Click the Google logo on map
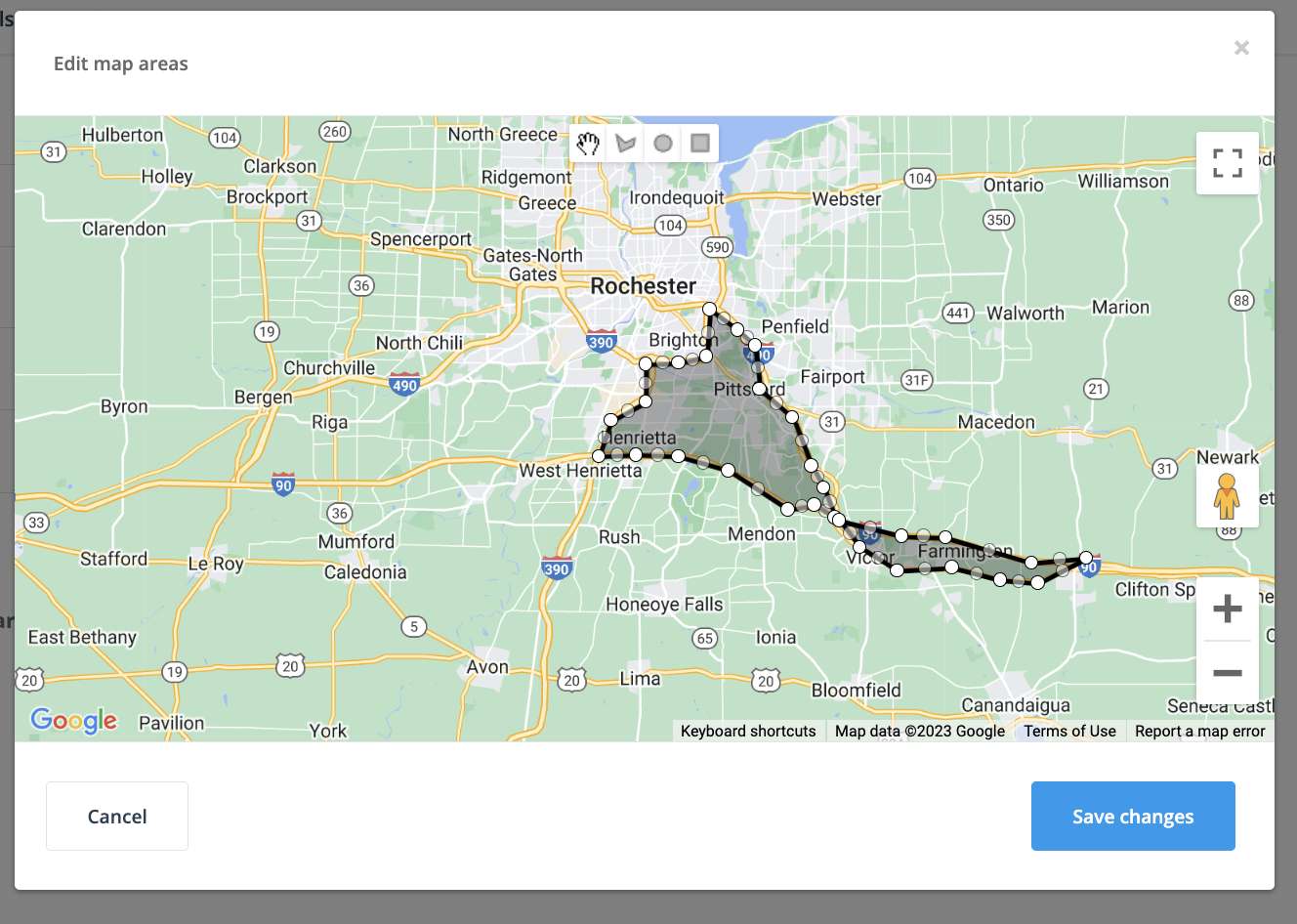 click(x=74, y=721)
